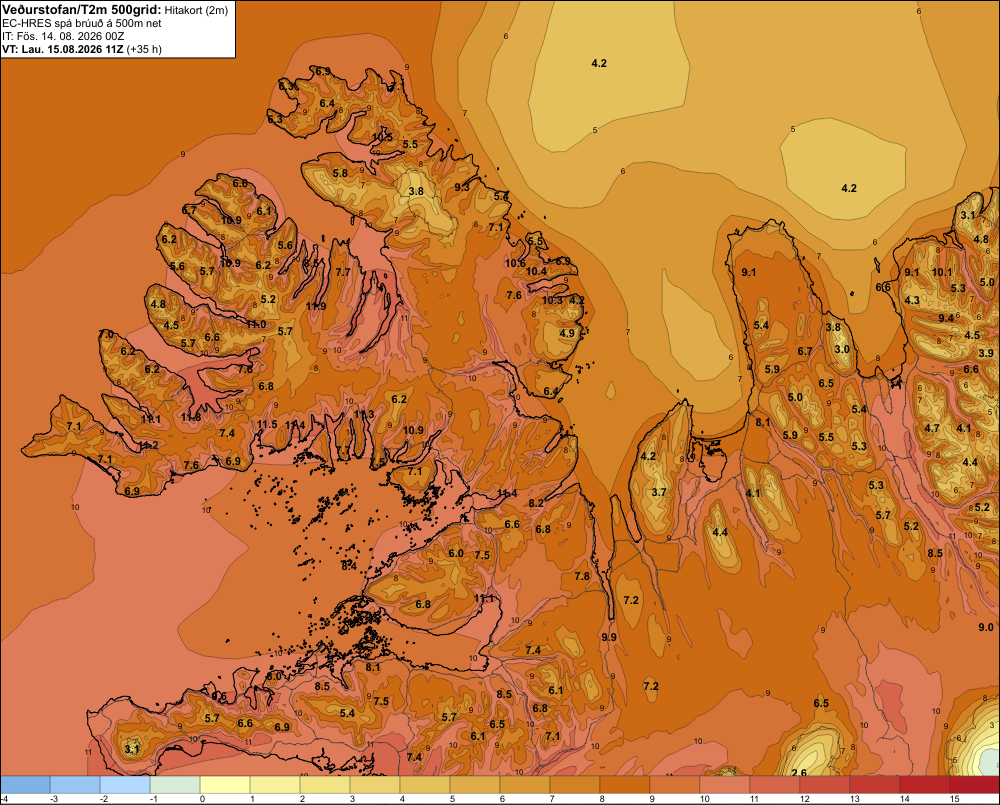The image size is (1000, 805).
Task: Select the 8.4 label among the bay islands
Action: 349,566
